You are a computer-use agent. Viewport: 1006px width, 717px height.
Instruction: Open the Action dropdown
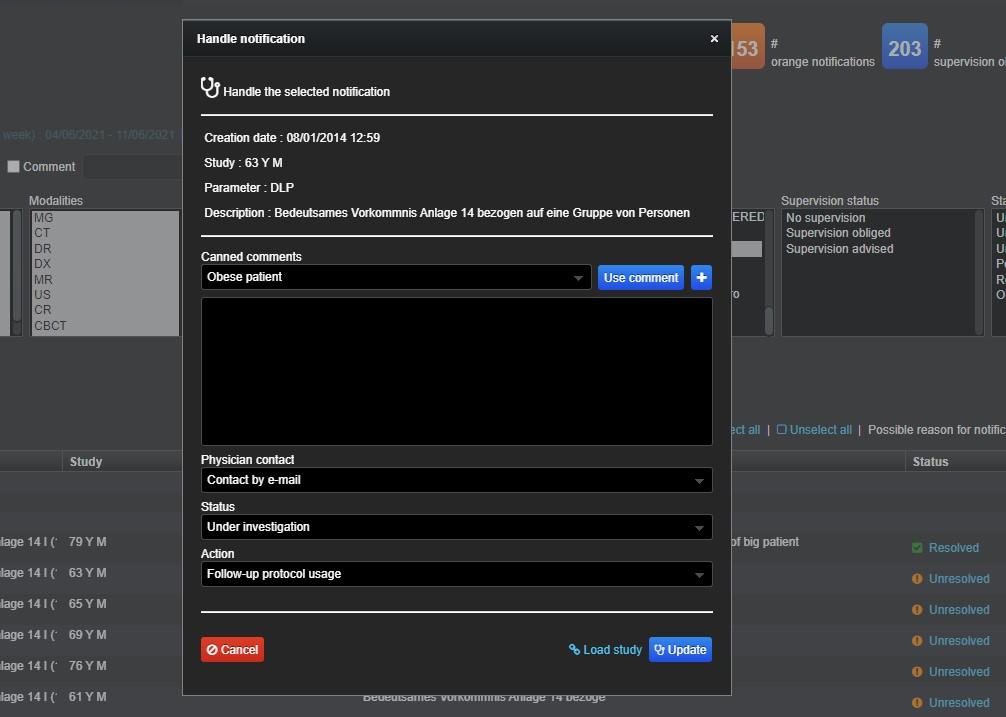click(457, 574)
